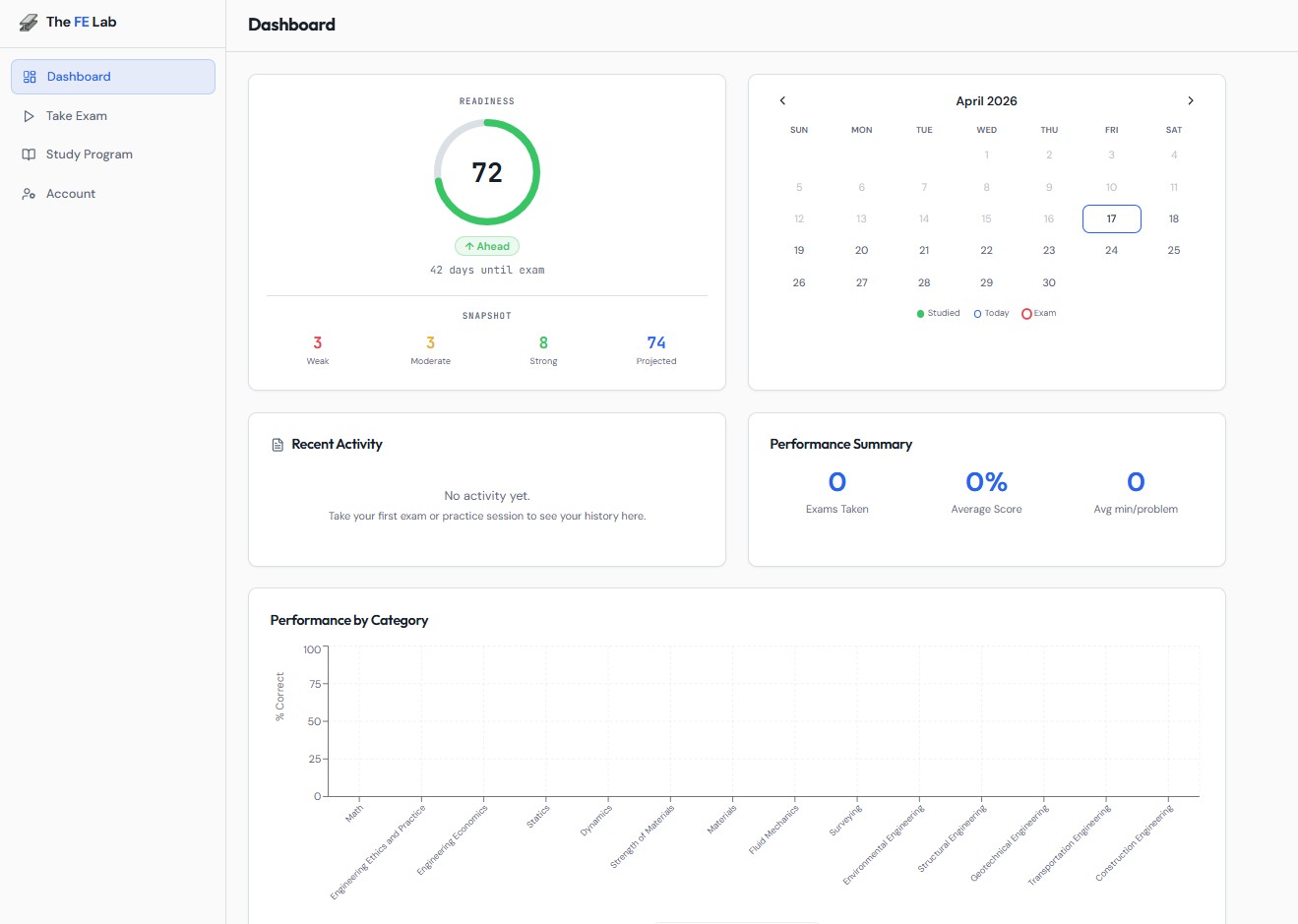Screen dimensions: 1298x924
Task: Click the April 2026 month title
Action: [x=986, y=100]
